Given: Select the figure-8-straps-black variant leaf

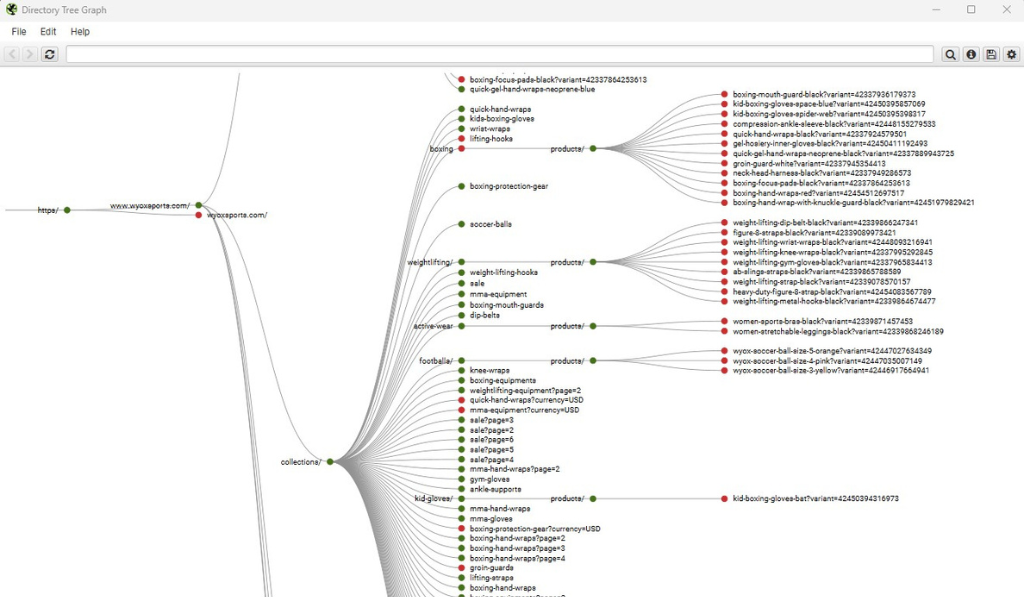Looking at the screenshot, I should tap(724, 233).
